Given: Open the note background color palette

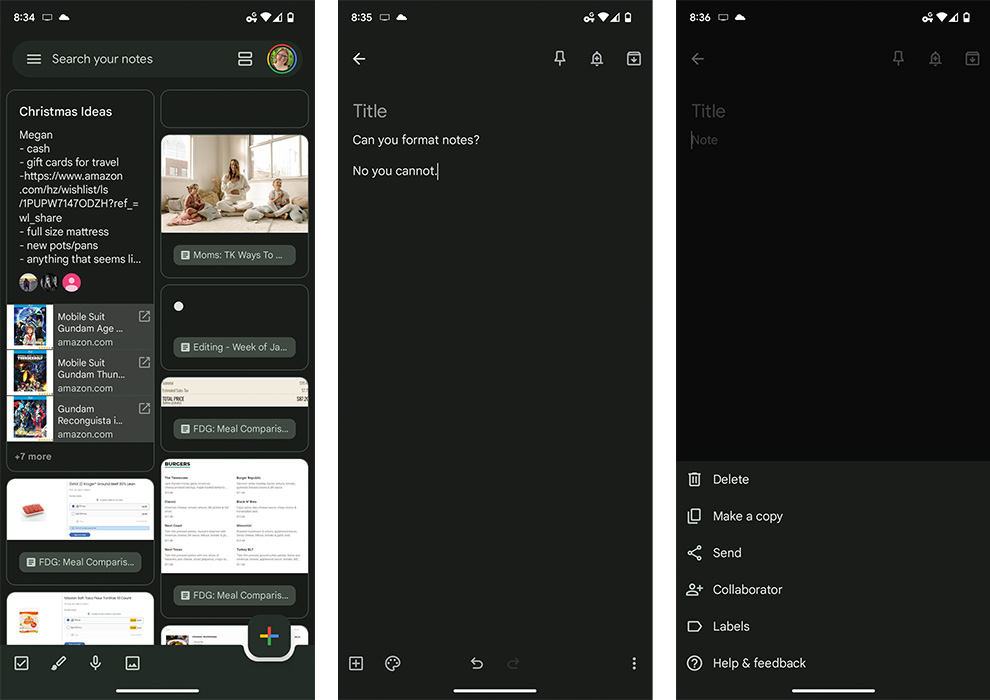Looking at the screenshot, I should (393, 663).
